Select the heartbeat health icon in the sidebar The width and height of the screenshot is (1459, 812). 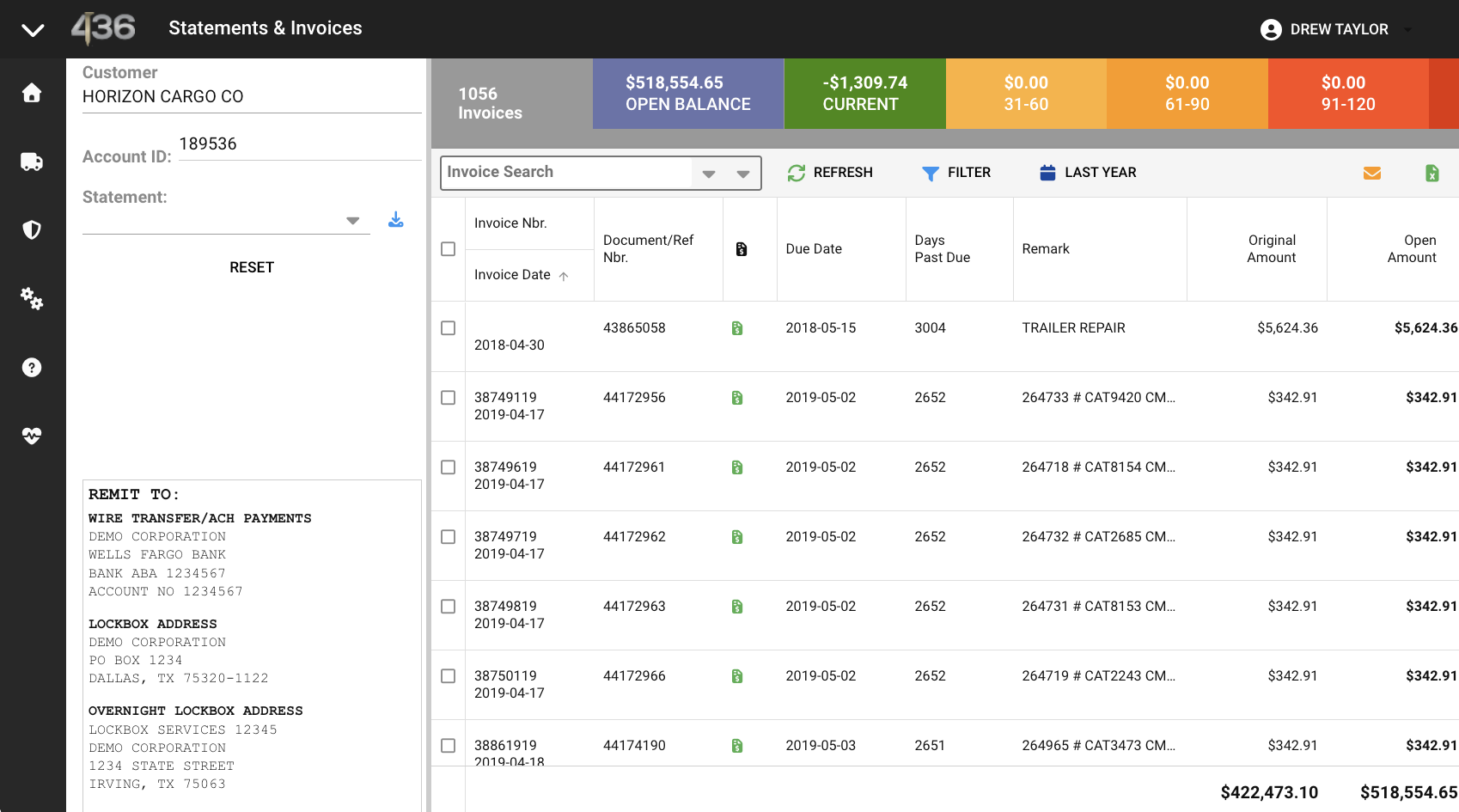tap(32, 436)
